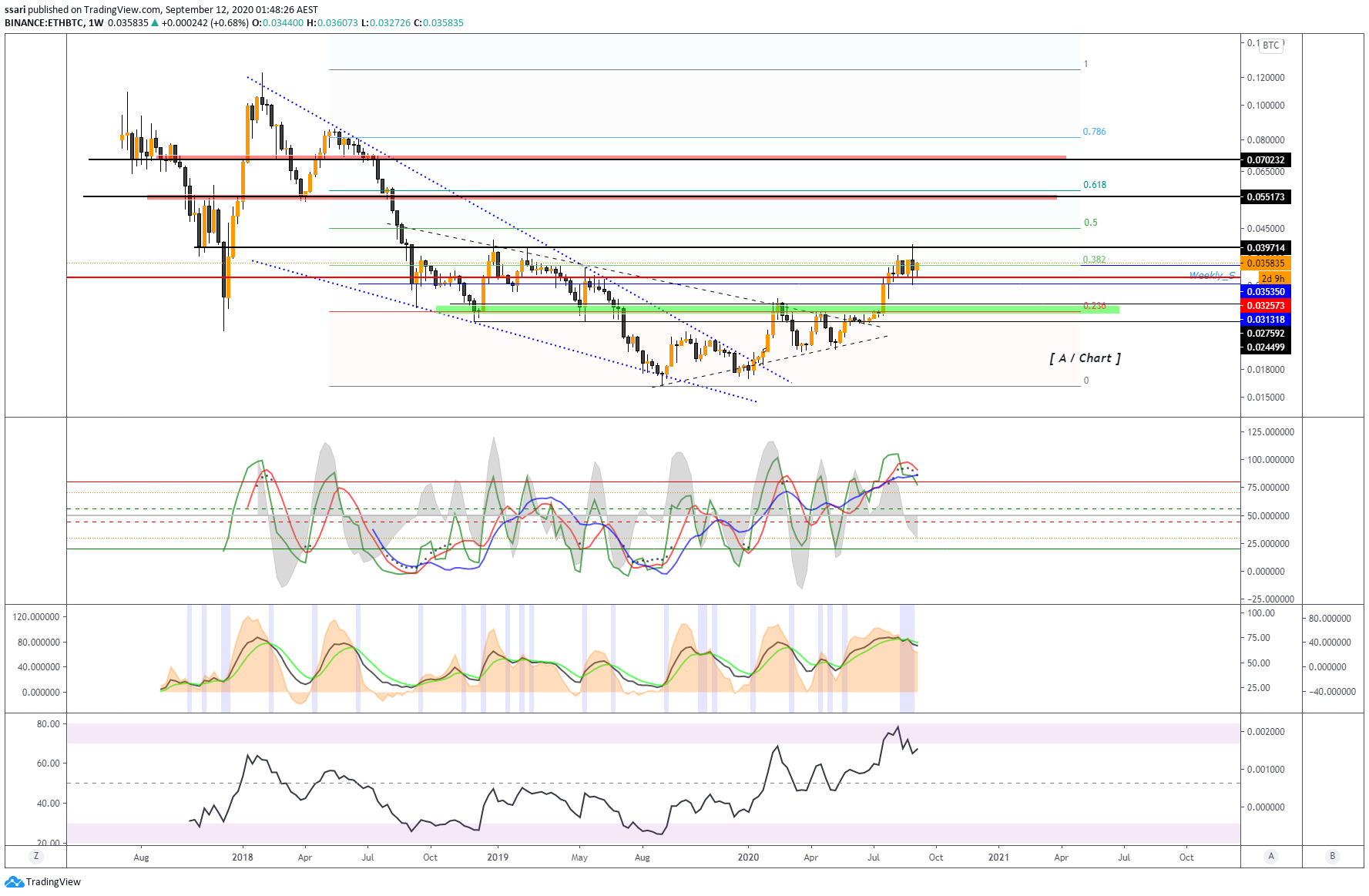
Task: Click the 60.00 value on RSI pane left axis
Action: 48,763
